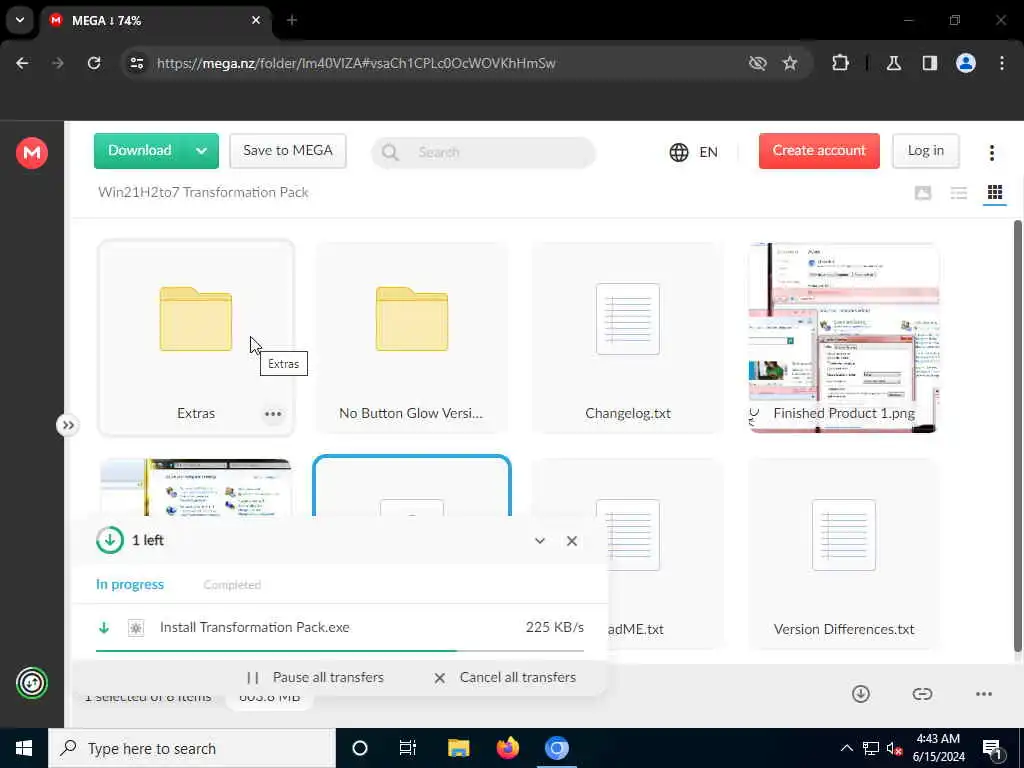Click the transfer progress bar

(340, 651)
